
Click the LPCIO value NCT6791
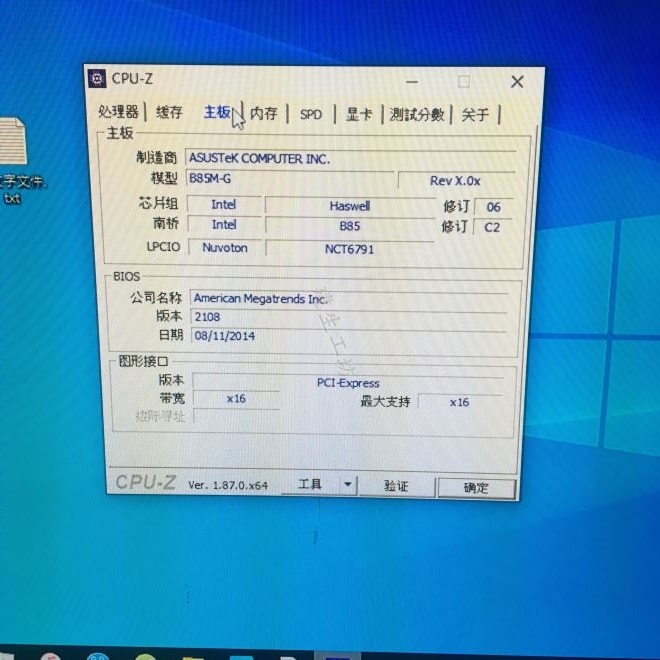click(x=350, y=249)
